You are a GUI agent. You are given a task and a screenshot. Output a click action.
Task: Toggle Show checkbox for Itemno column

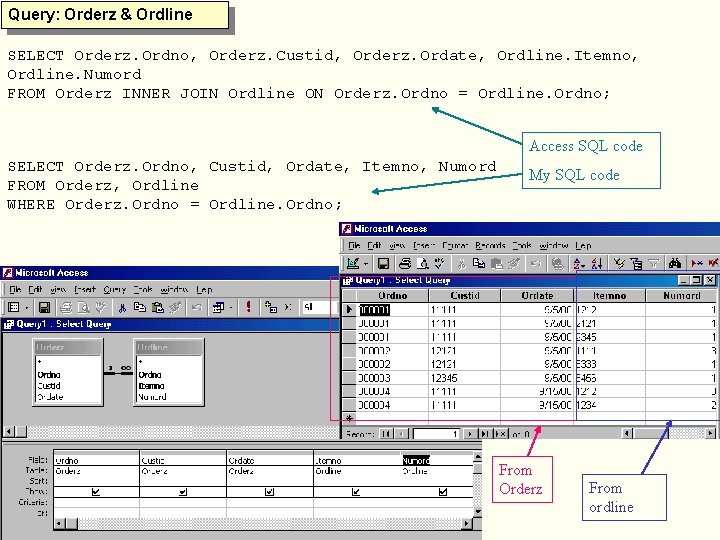(x=356, y=492)
